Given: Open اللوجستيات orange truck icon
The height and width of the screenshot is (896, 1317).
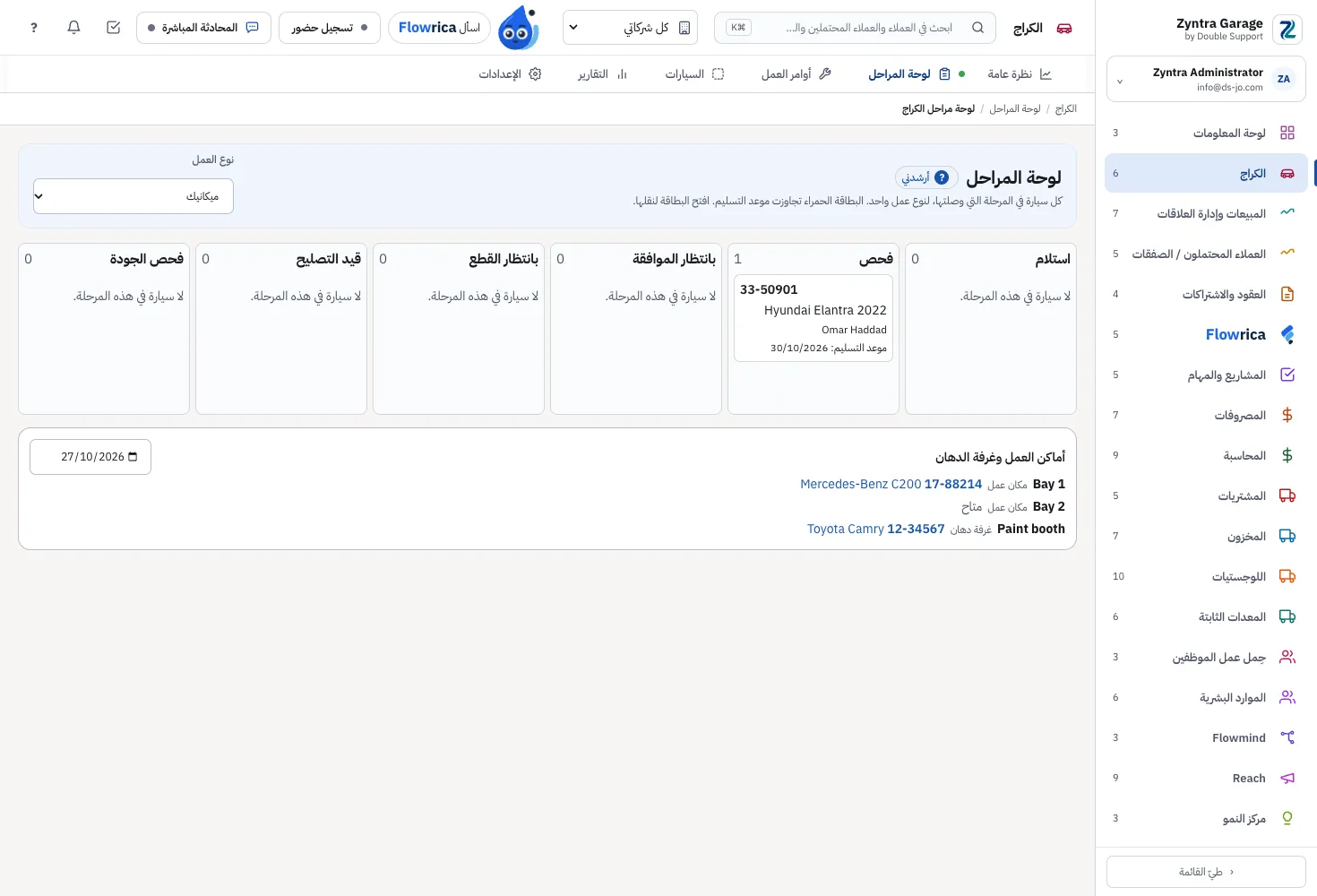Looking at the screenshot, I should coord(1287,576).
